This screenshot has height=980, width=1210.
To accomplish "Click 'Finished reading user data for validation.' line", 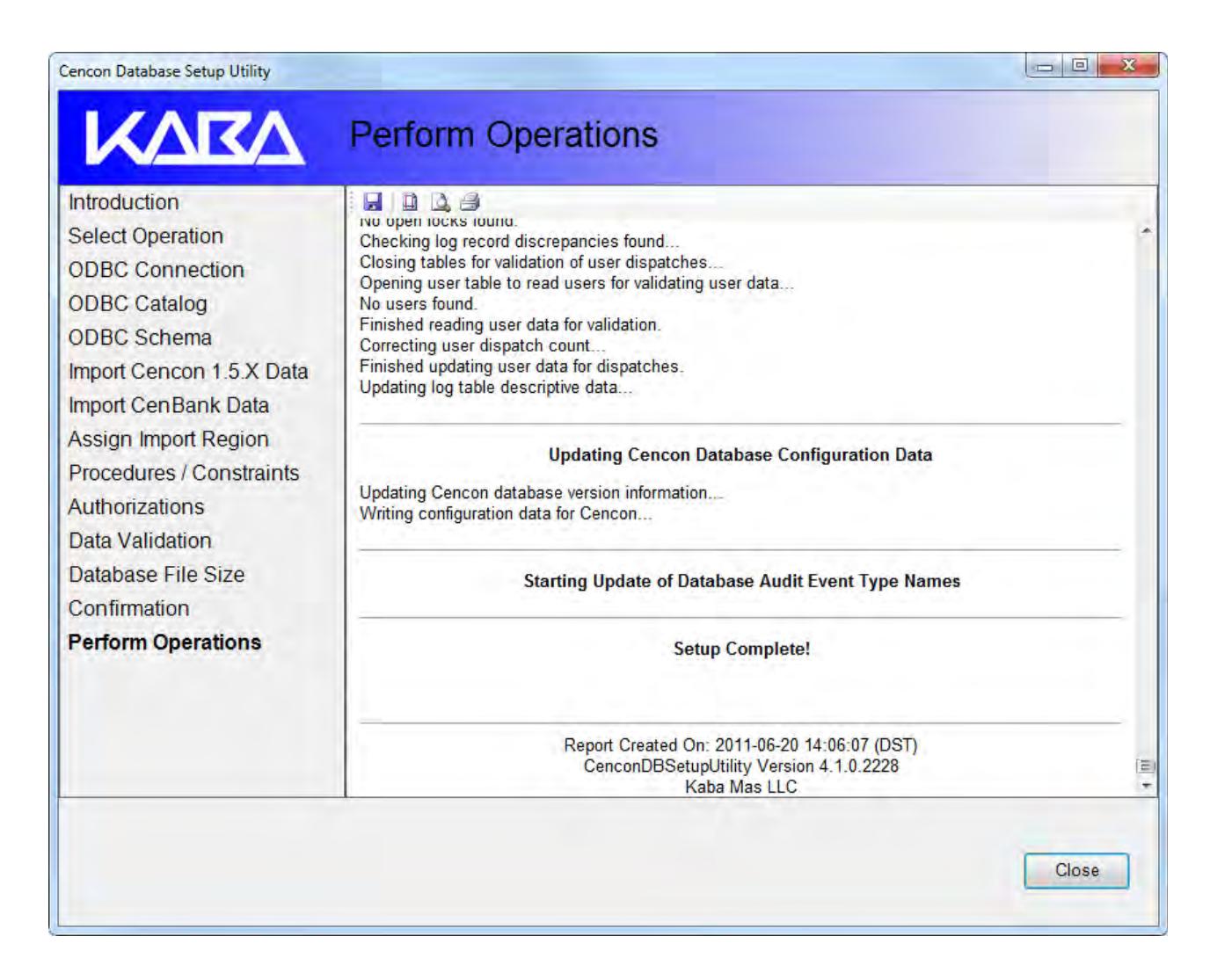I will tap(510, 325).
